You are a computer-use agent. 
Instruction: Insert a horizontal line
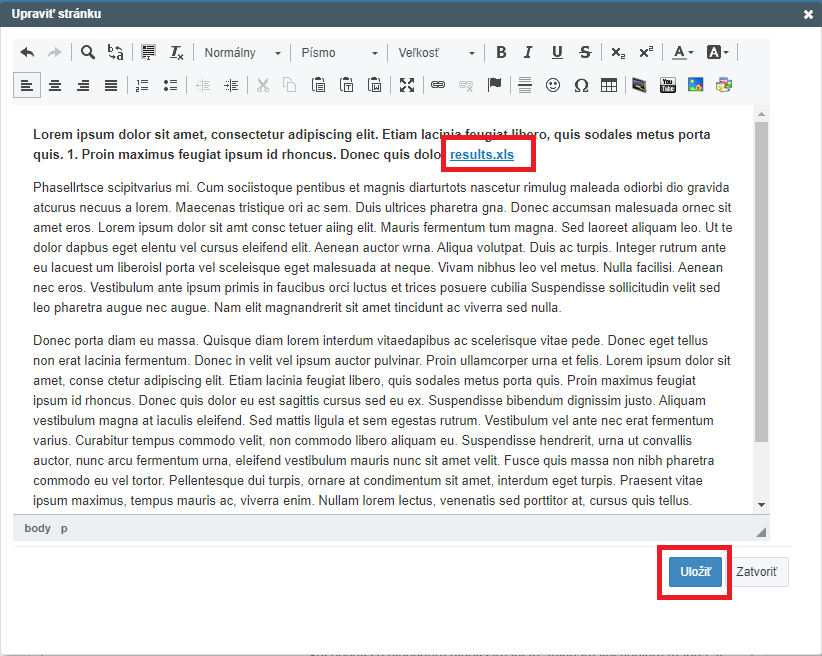coord(525,85)
